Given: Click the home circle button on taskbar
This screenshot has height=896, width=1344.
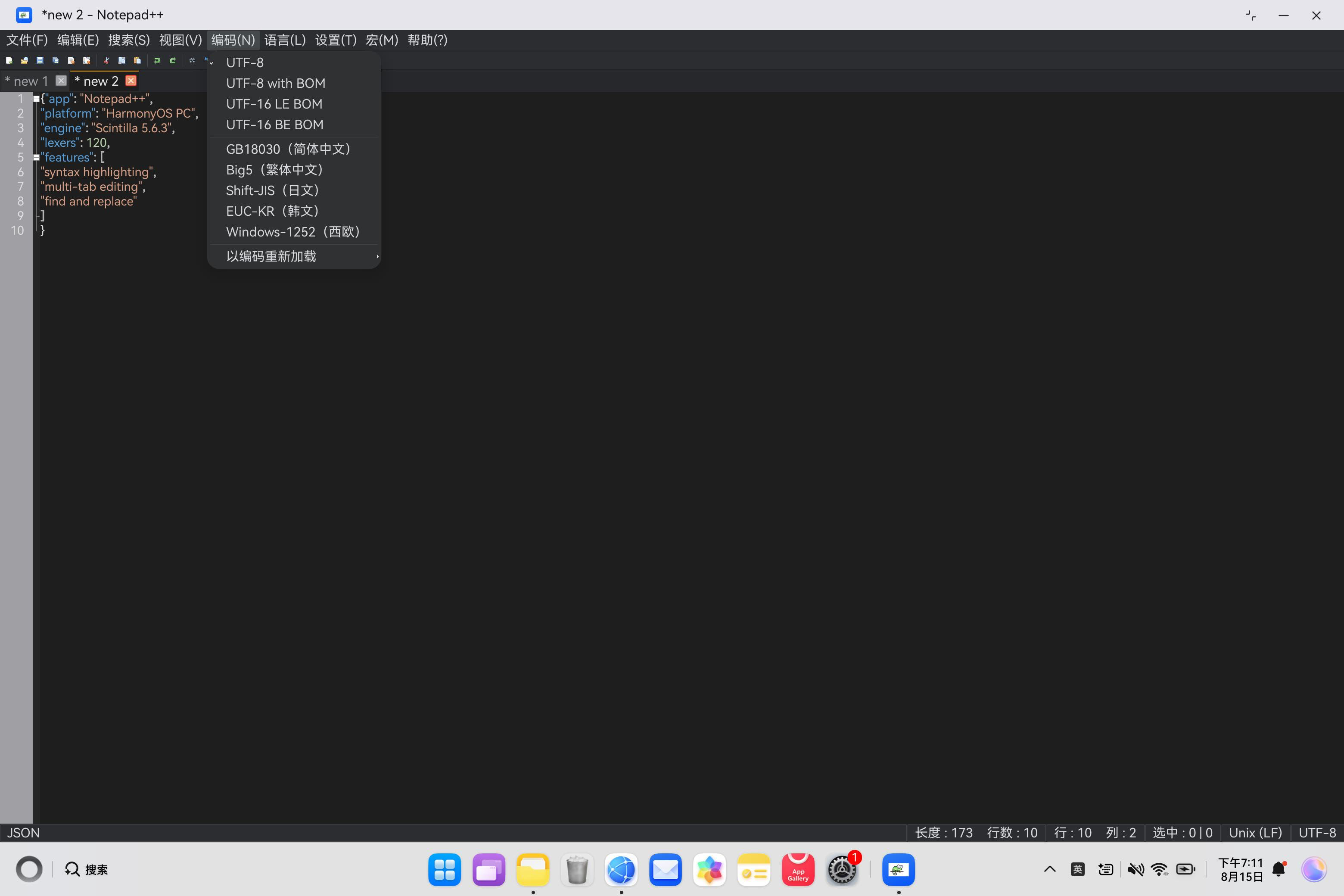Looking at the screenshot, I should point(29,869).
